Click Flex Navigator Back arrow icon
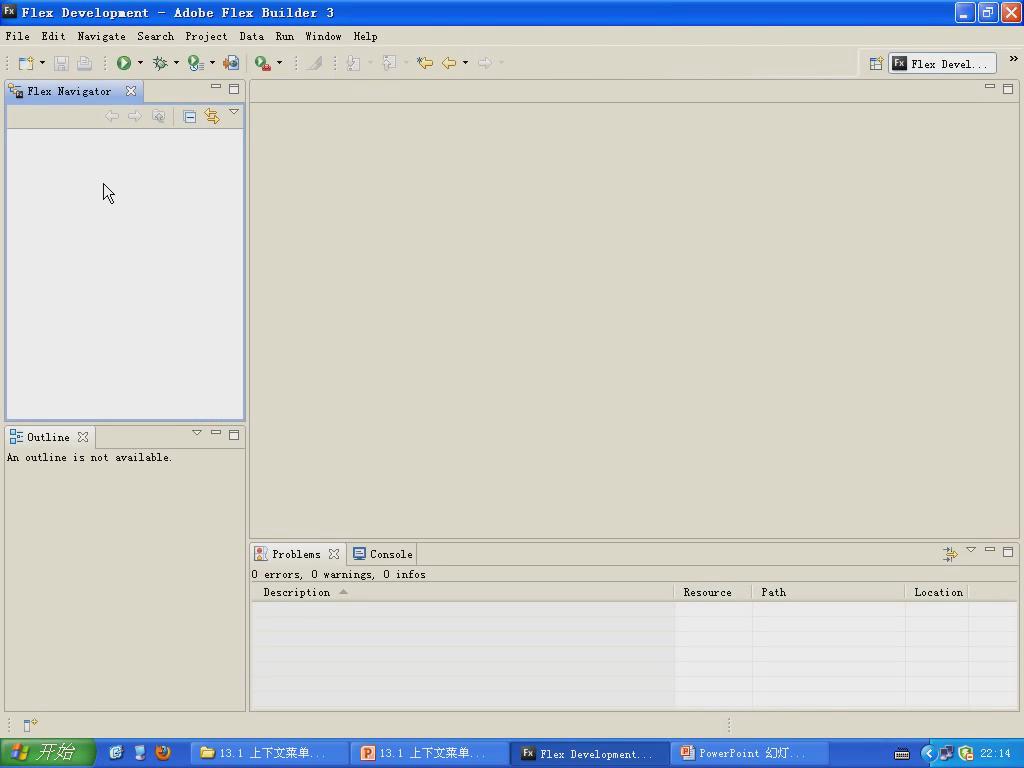Screen dimensions: 1024x768 point(112,116)
